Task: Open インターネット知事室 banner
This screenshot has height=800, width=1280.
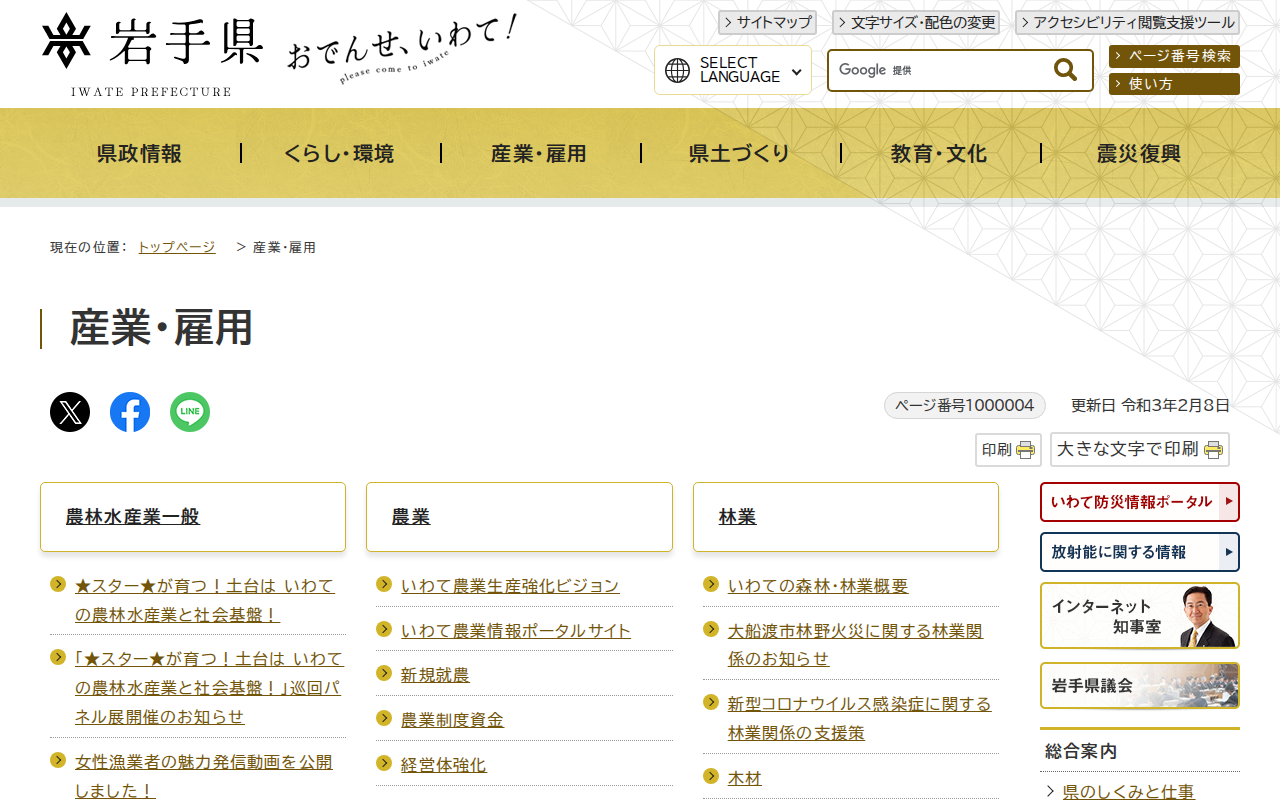Action: point(1140,616)
